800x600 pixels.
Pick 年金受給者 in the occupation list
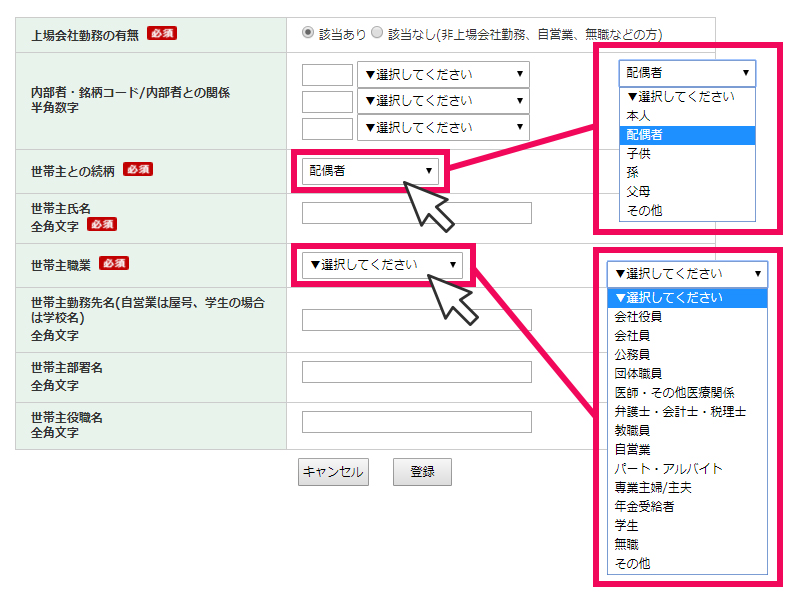(644, 506)
